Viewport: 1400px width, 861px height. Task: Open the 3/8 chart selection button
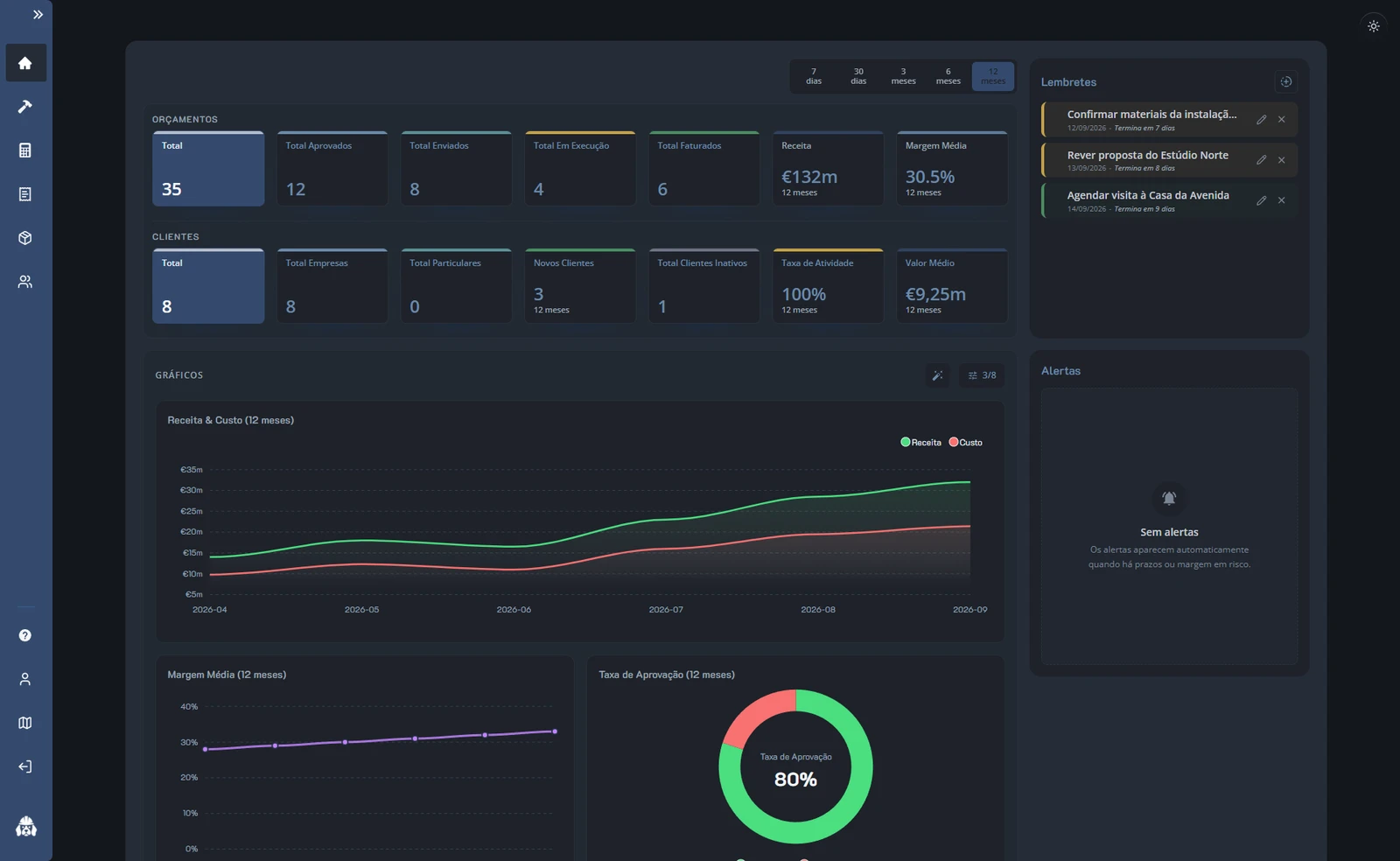(982, 375)
